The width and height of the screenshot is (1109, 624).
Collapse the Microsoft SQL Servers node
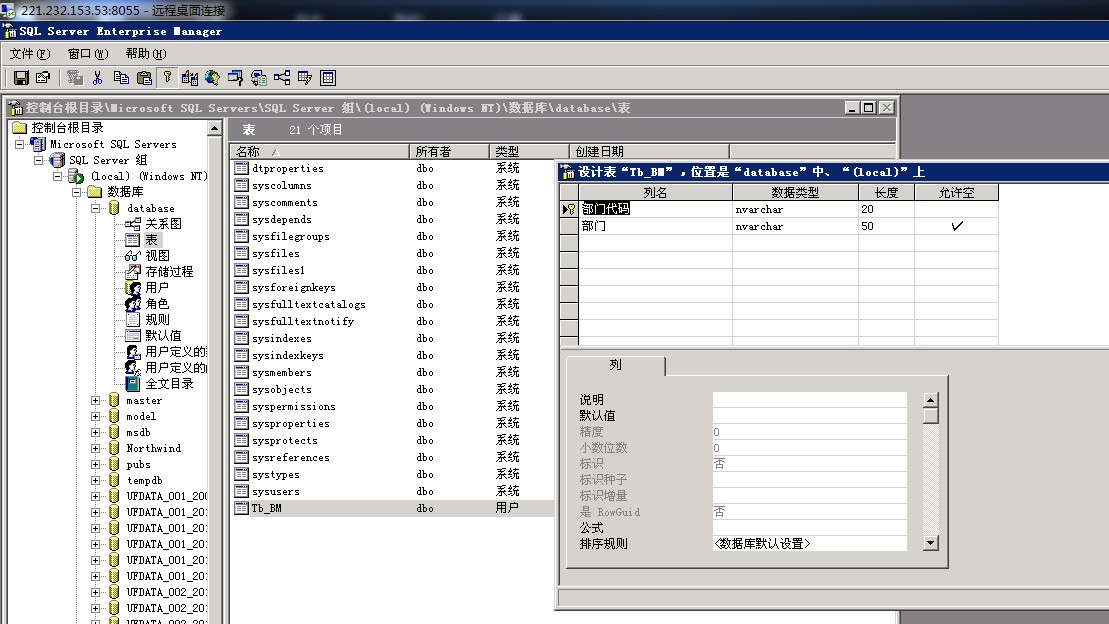click(x=20, y=144)
